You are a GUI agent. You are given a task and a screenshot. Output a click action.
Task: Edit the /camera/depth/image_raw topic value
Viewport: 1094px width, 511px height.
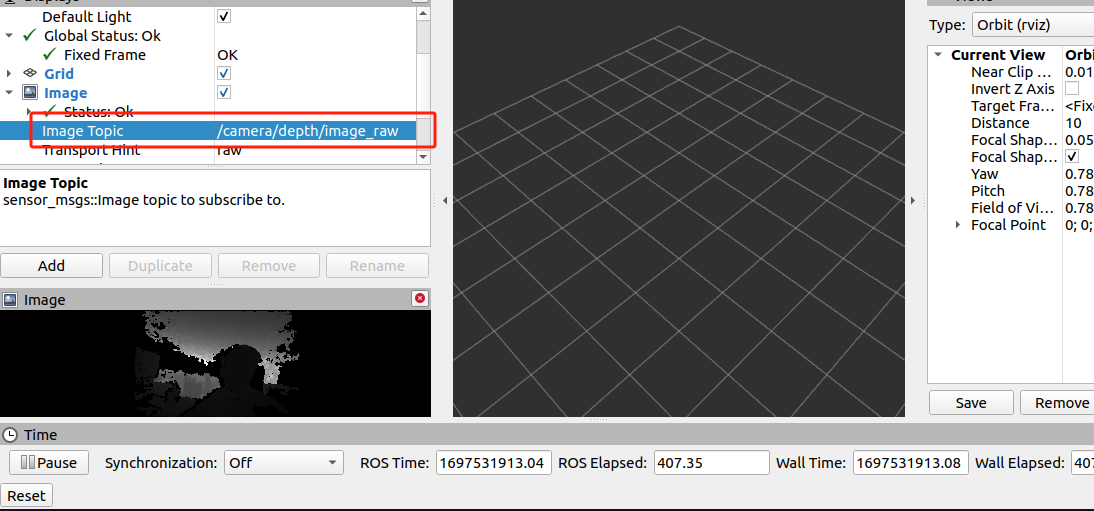(x=308, y=131)
